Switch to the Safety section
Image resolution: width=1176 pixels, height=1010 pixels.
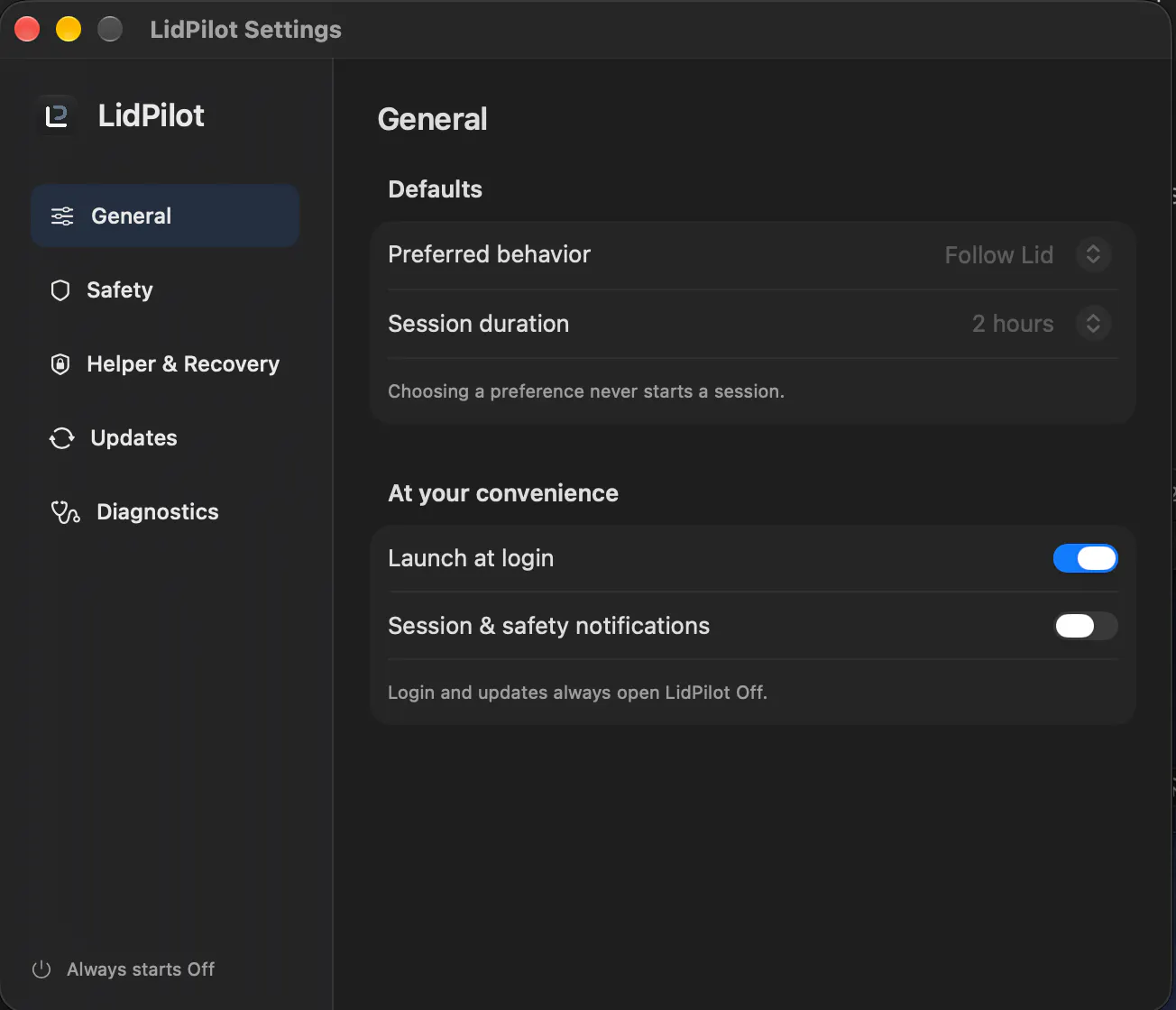(165, 290)
